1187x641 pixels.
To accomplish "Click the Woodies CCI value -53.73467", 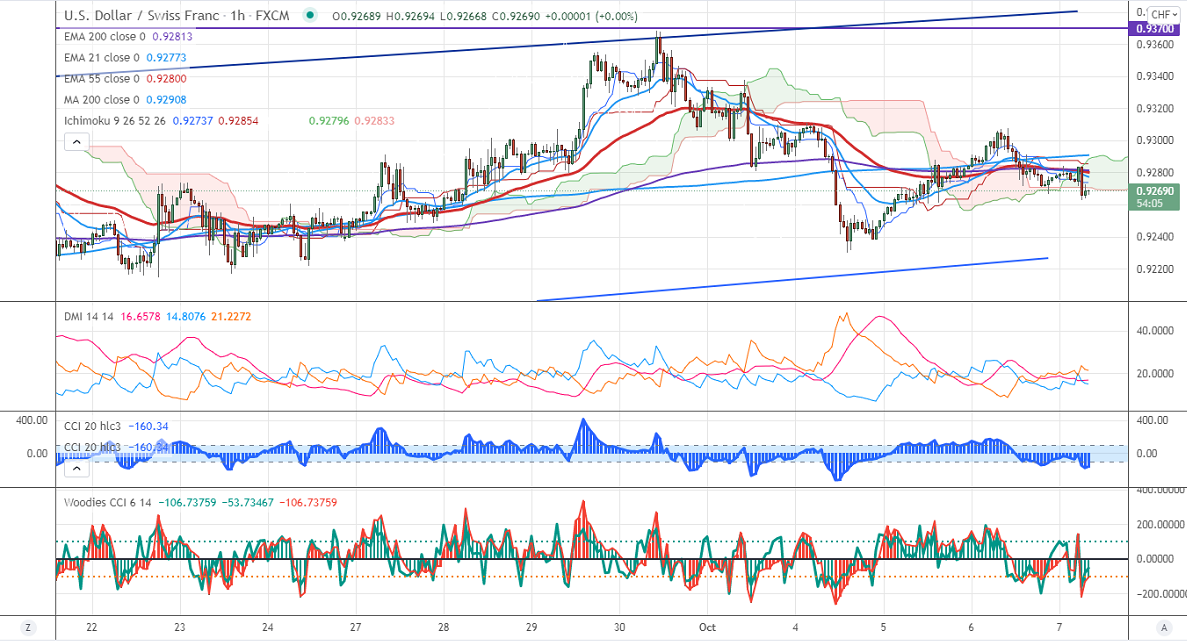I will 247,503.
